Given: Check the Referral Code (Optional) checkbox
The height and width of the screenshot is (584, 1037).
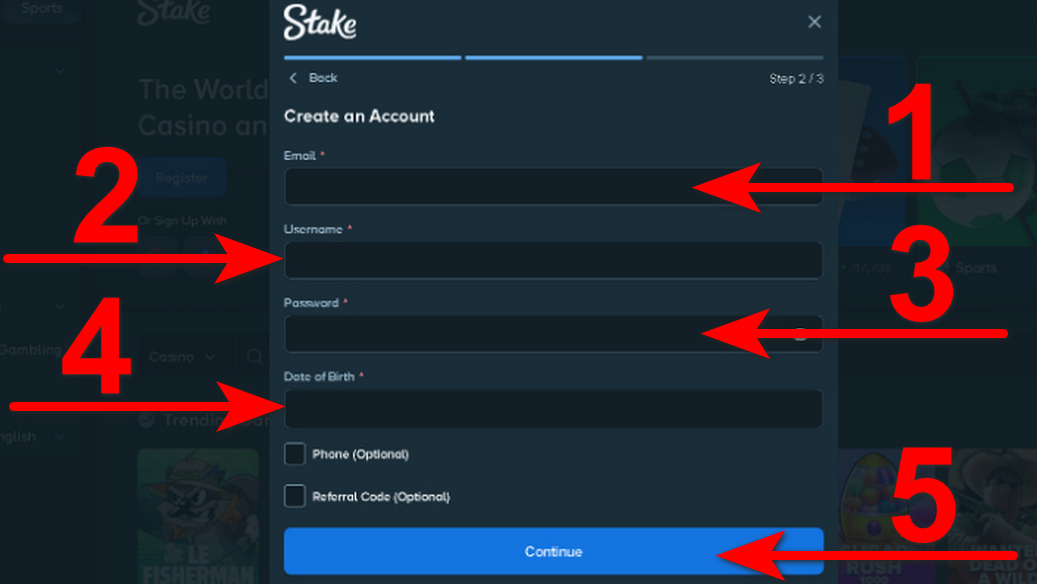Looking at the screenshot, I should coord(294,496).
